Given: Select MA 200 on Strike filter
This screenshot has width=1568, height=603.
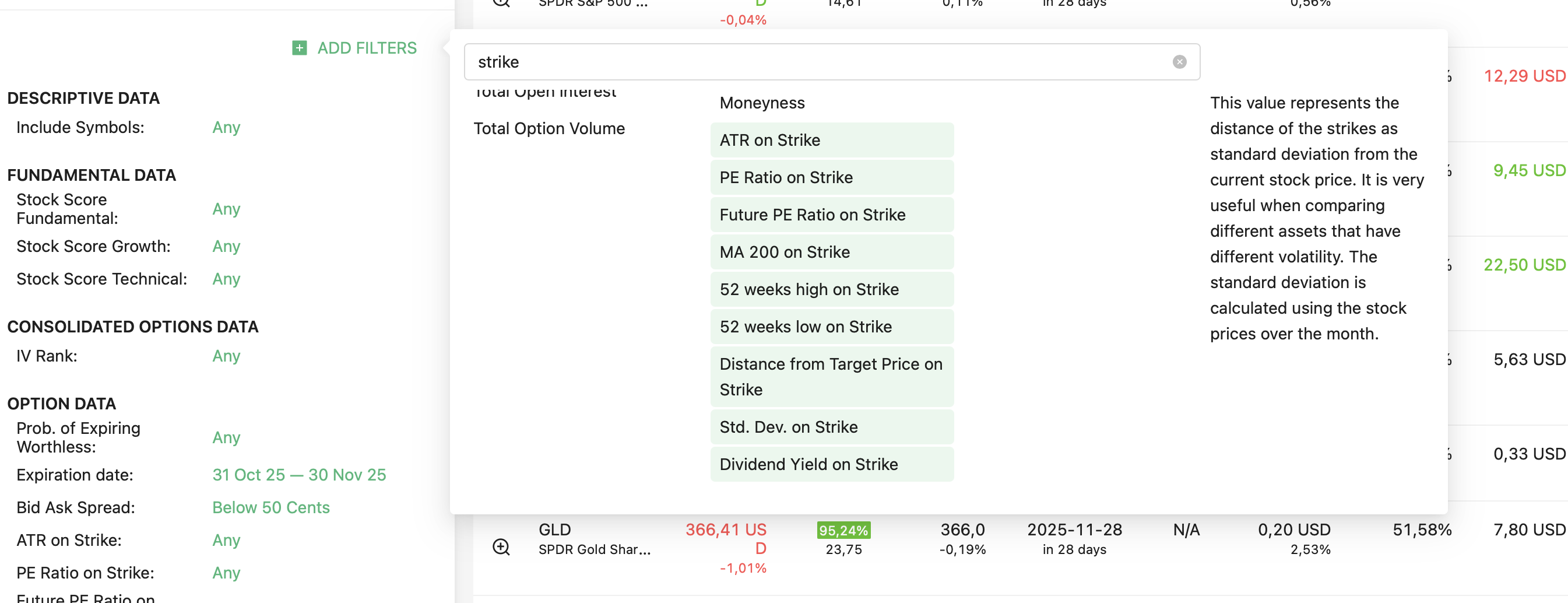Looking at the screenshot, I should tap(831, 252).
